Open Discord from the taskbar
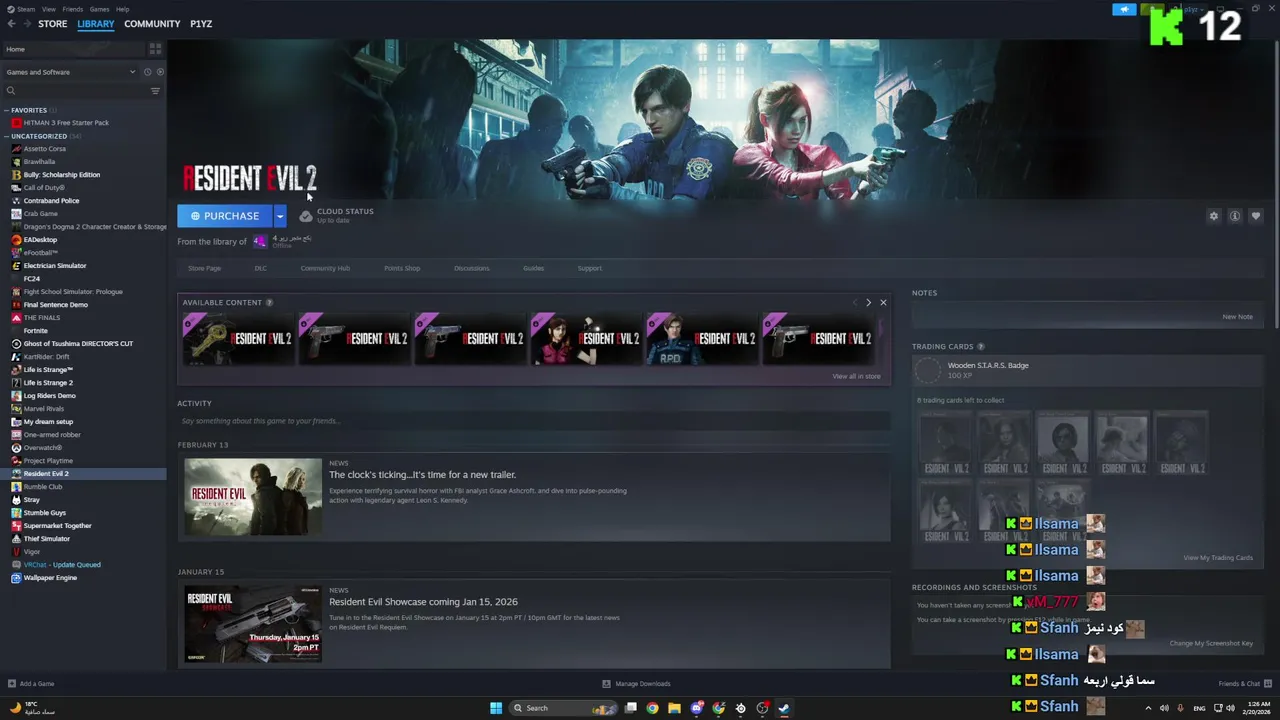The width and height of the screenshot is (1280, 720). 696,708
